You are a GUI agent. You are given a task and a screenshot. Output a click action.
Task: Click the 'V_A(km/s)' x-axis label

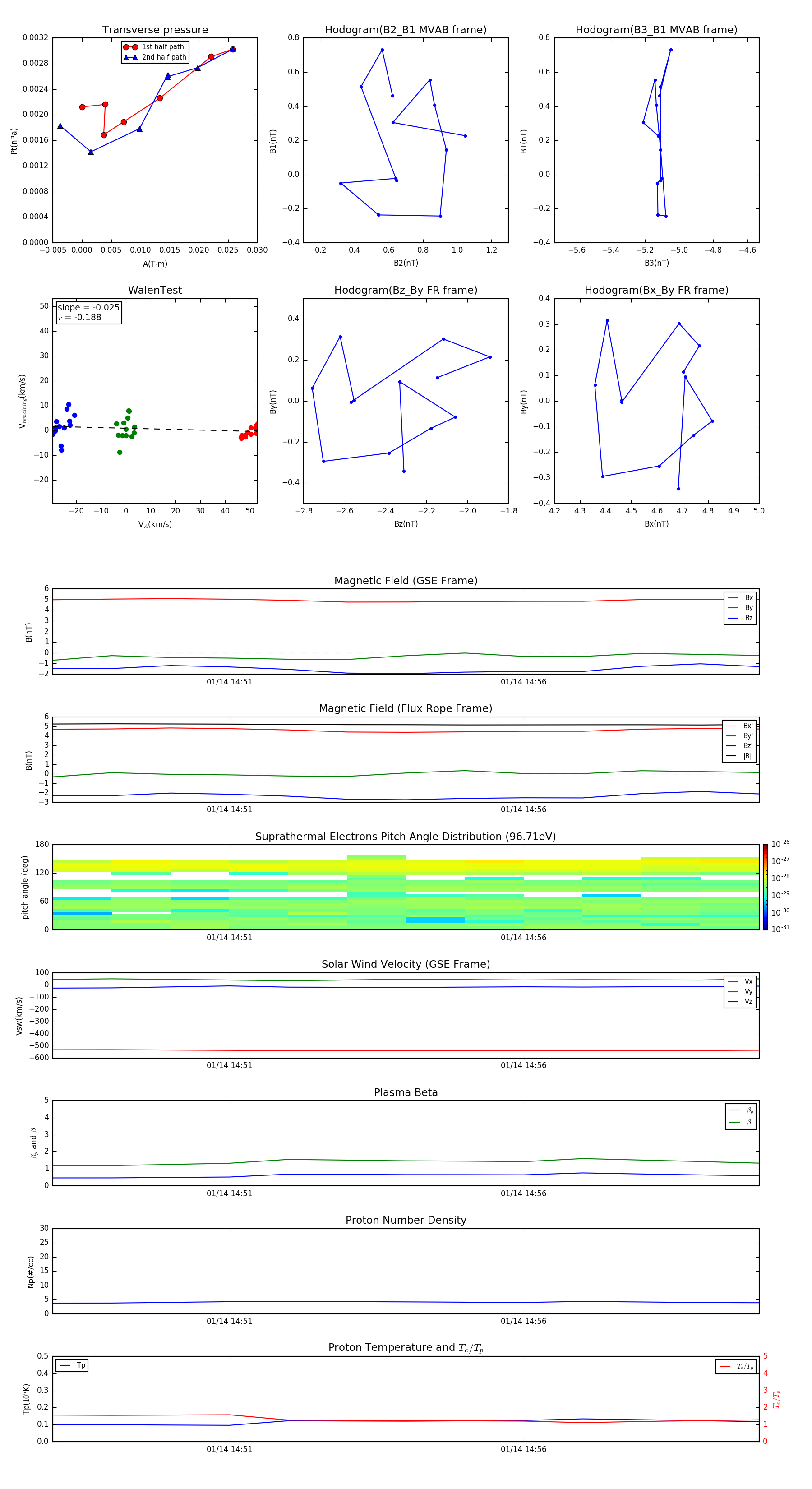(155, 525)
